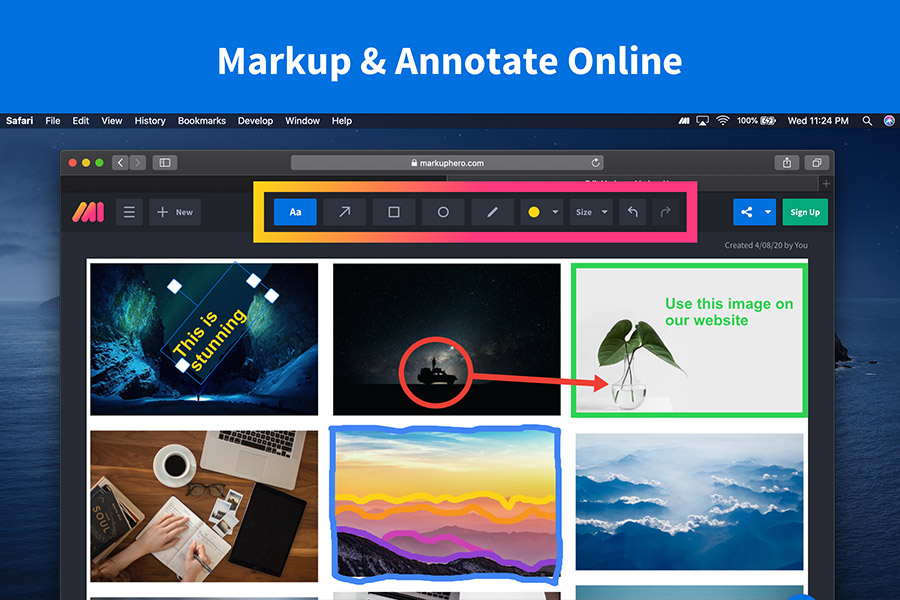This screenshot has width=900, height=600.
Task: Click the coffee and laptop desk photo
Action: pos(204,506)
